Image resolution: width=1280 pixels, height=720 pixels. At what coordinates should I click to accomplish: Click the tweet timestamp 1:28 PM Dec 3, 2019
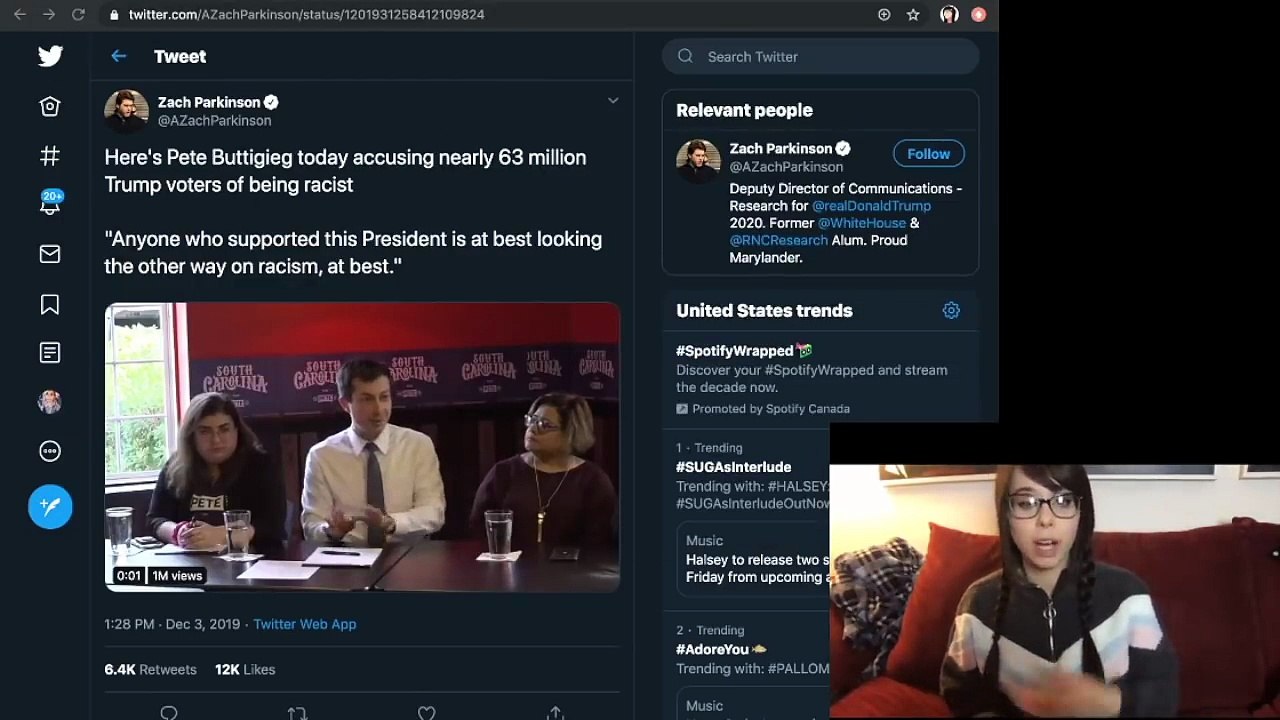172,624
